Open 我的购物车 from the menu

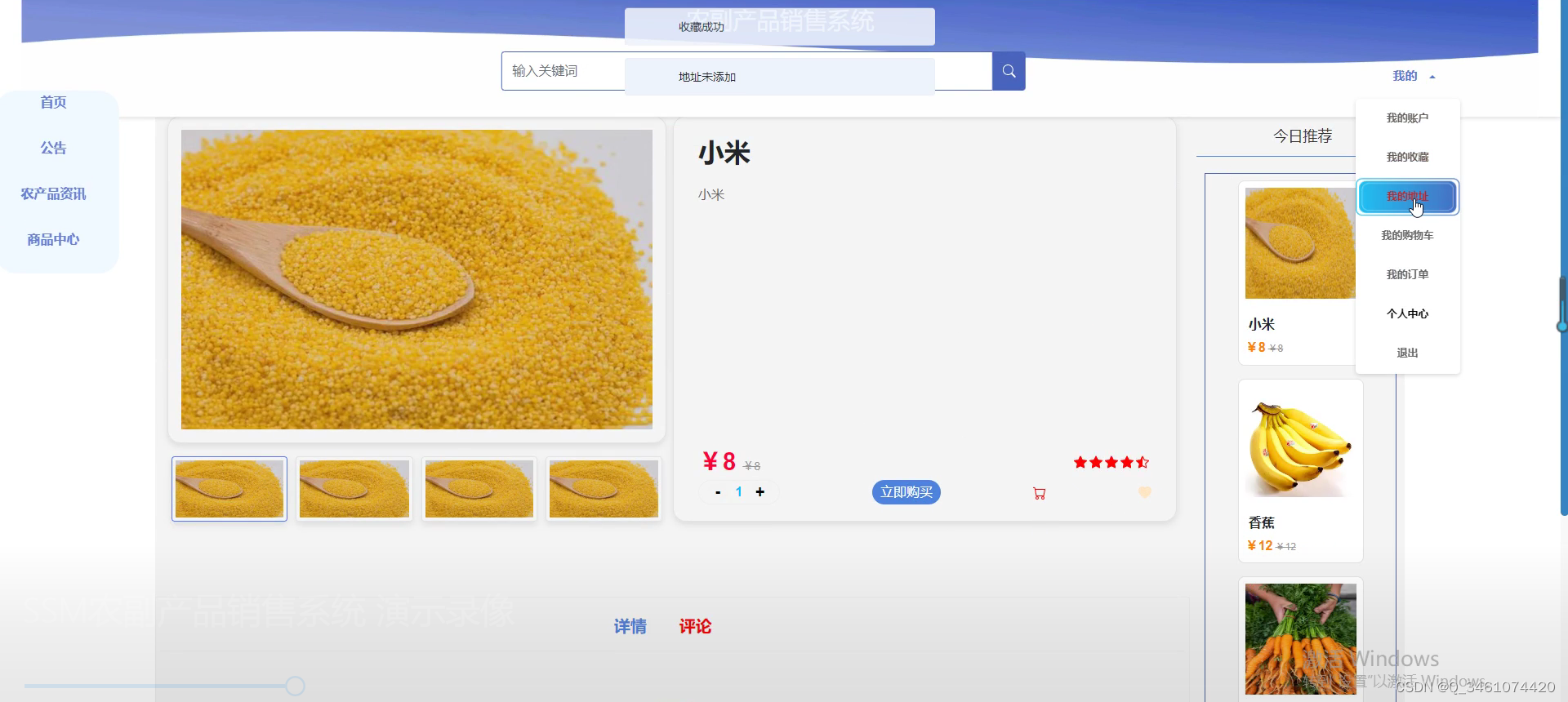1407,235
